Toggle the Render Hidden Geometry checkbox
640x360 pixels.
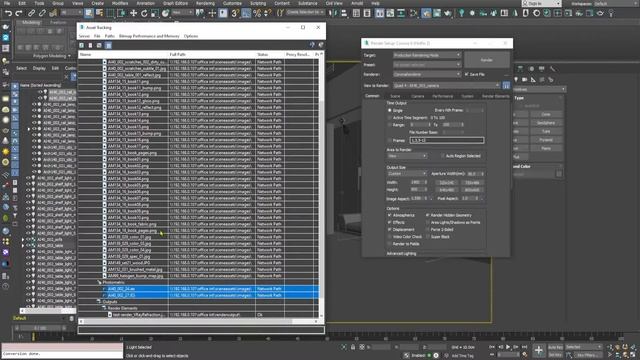point(428,215)
